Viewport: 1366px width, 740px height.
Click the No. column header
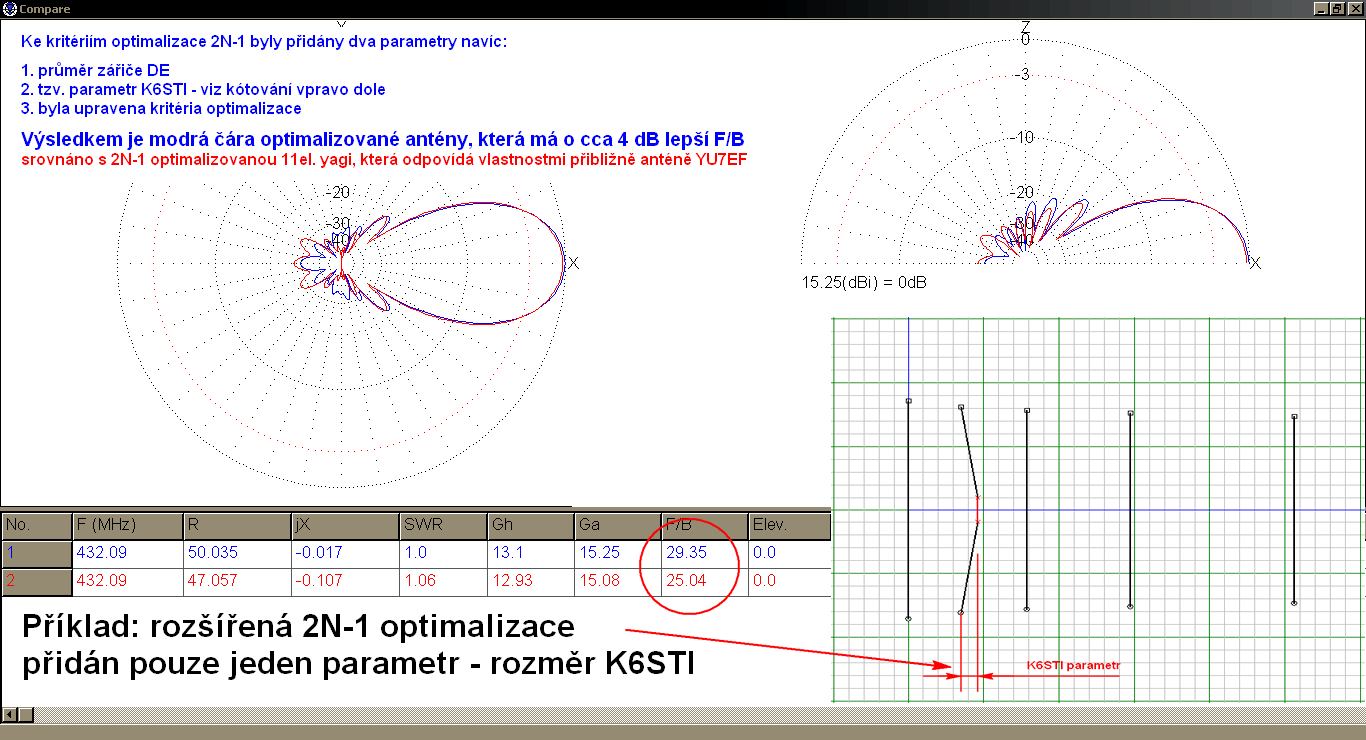(36, 525)
